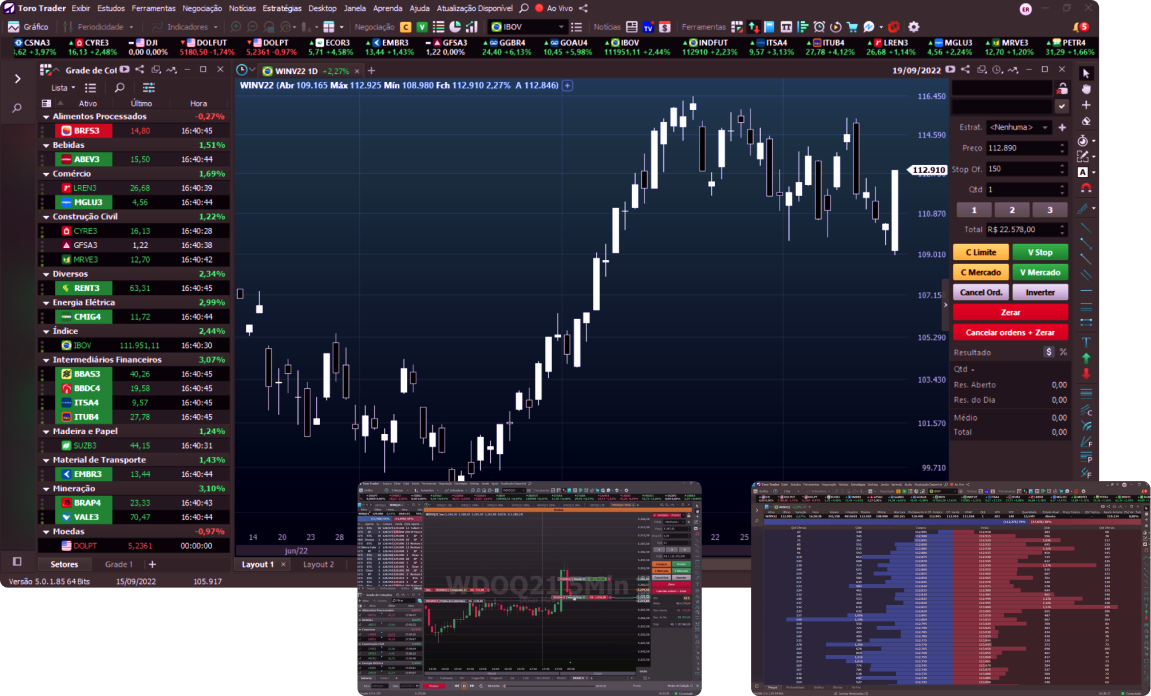Select the text T drawing tool
The width and height of the screenshot is (1151, 696).
(x=1086, y=341)
